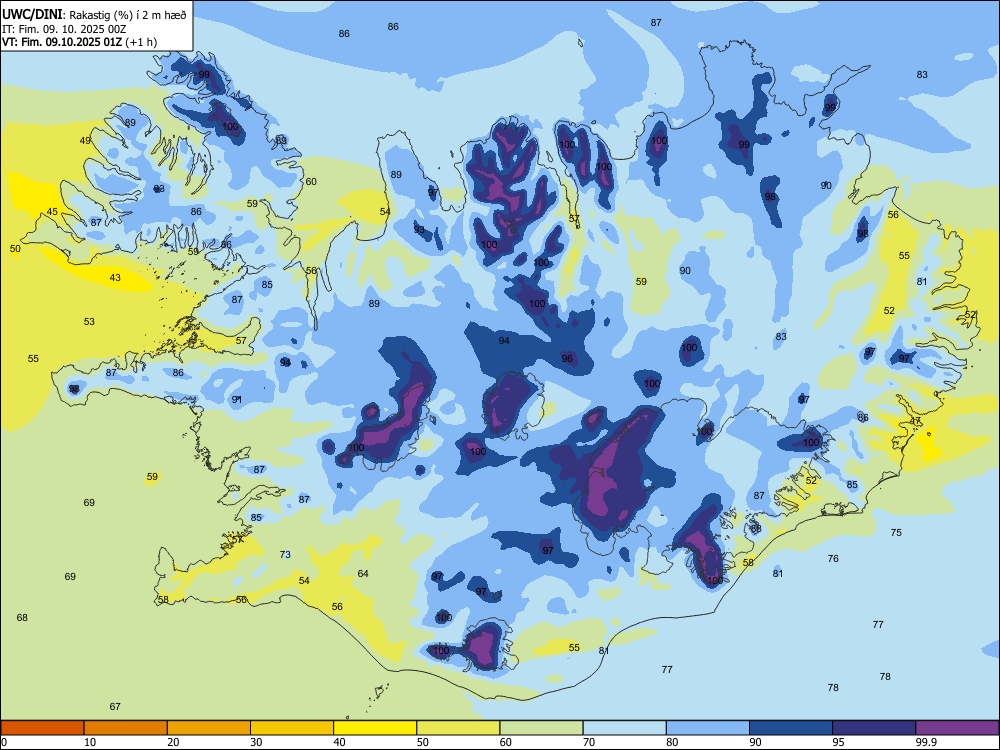Click the pale blue 70–80 legend swatch
Image resolution: width=1000 pixels, height=750 pixels.
[x=624, y=728]
